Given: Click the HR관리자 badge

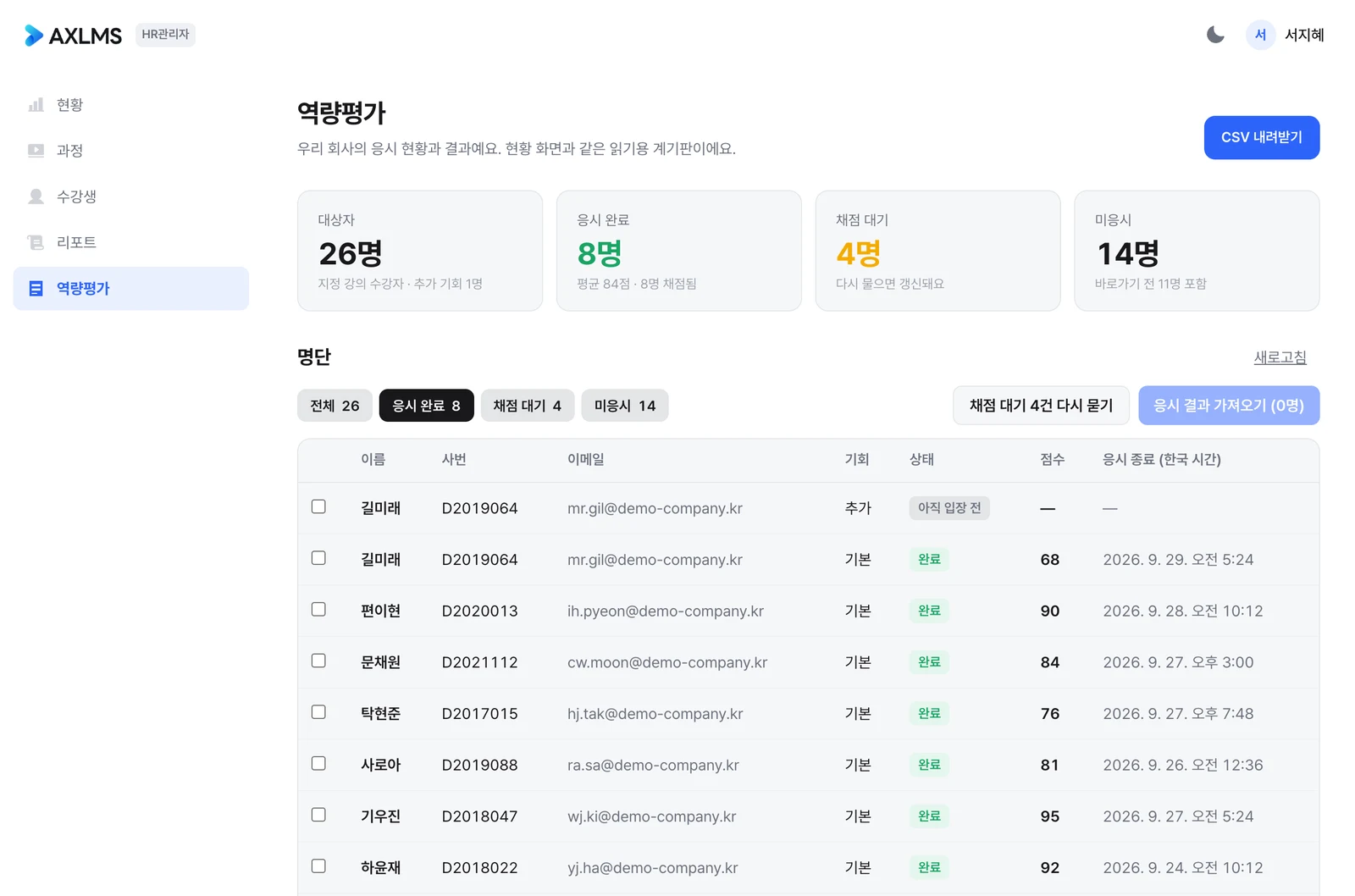Looking at the screenshot, I should (165, 35).
